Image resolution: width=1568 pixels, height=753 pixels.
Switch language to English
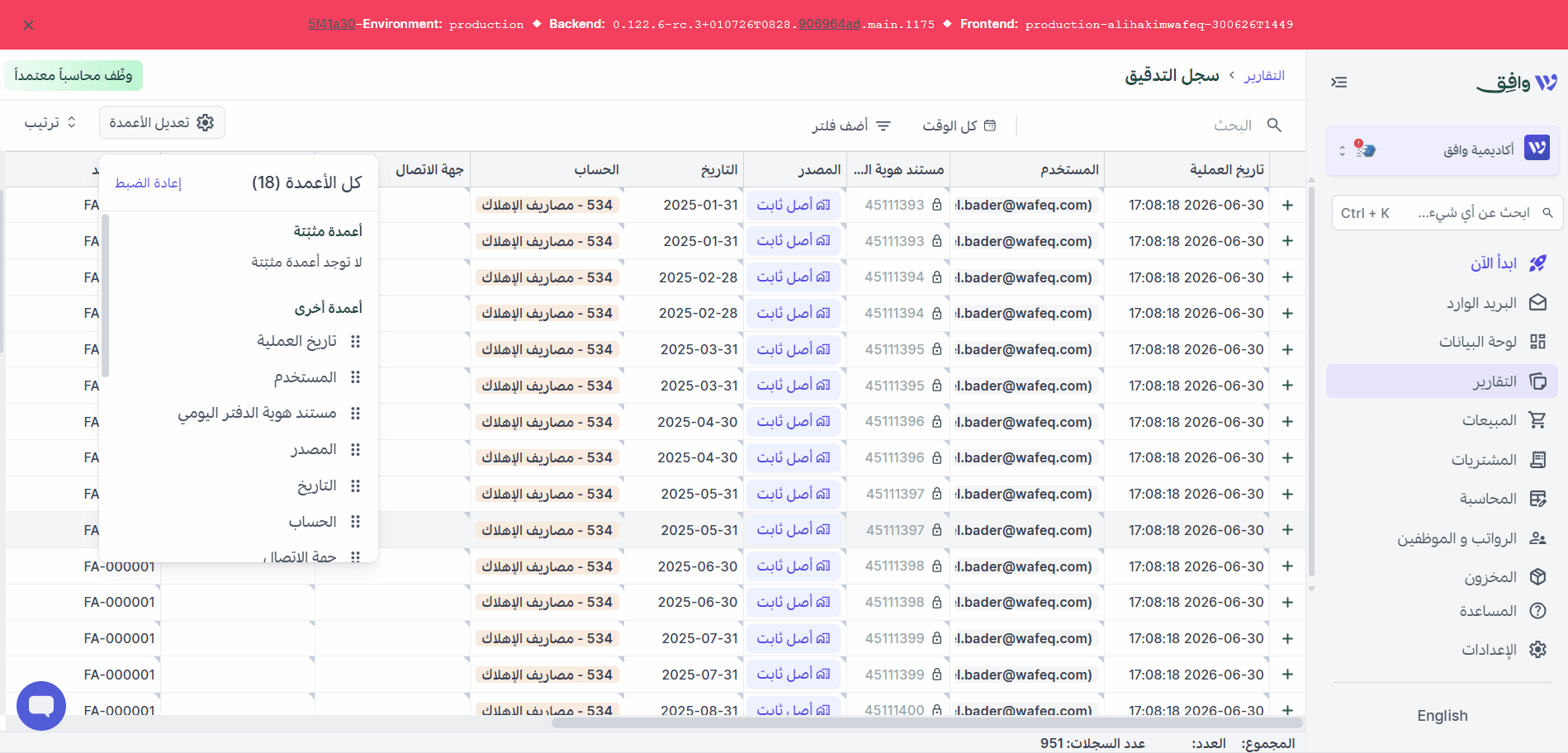[1442, 716]
